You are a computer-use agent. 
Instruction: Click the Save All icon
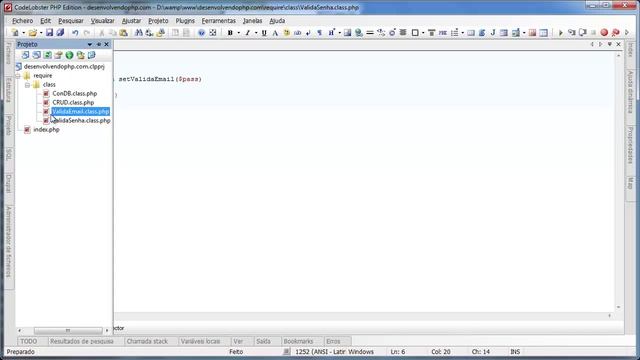click(60, 33)
